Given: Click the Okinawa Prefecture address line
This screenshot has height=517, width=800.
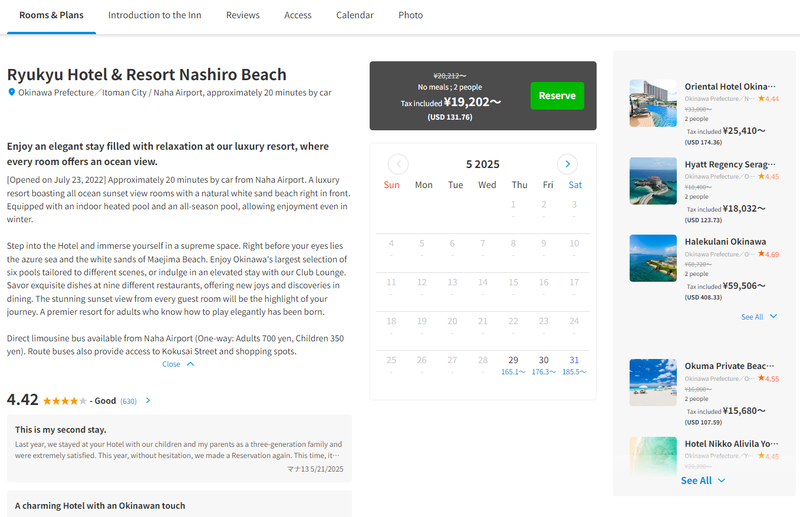Looking at the screenshot, I should [175, 92].
